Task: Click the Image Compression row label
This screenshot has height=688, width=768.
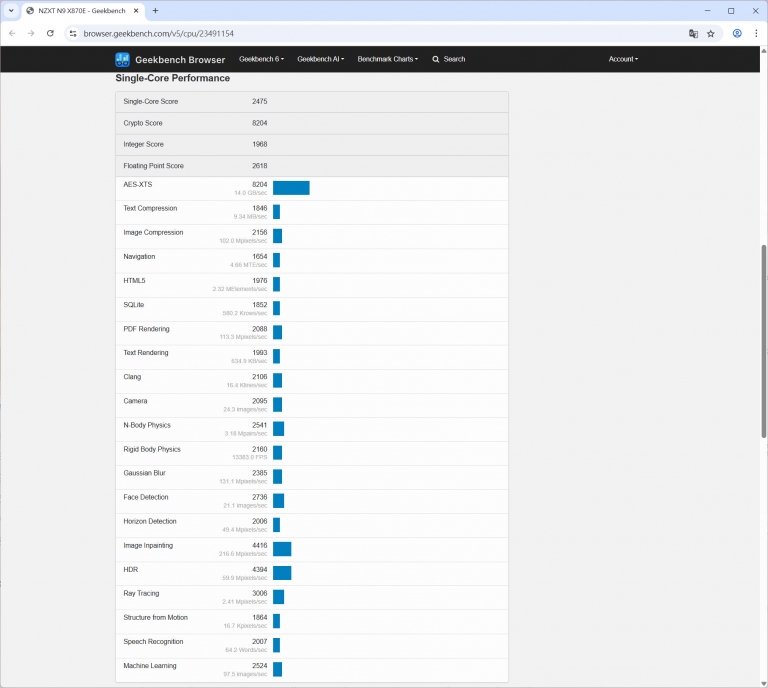Action: pyautogui.click(x=153, y=232)
